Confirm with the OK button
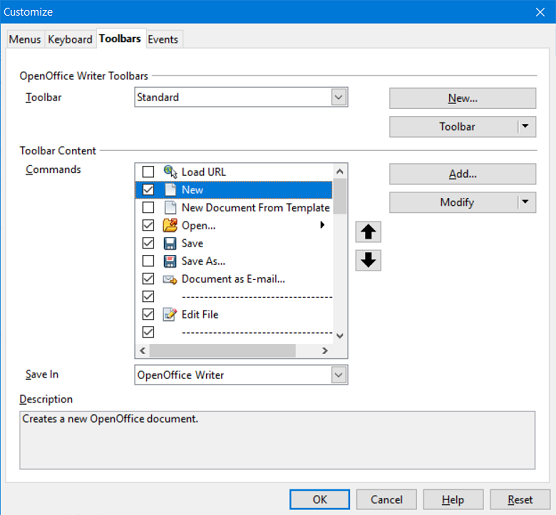 [x=319, y=499]
